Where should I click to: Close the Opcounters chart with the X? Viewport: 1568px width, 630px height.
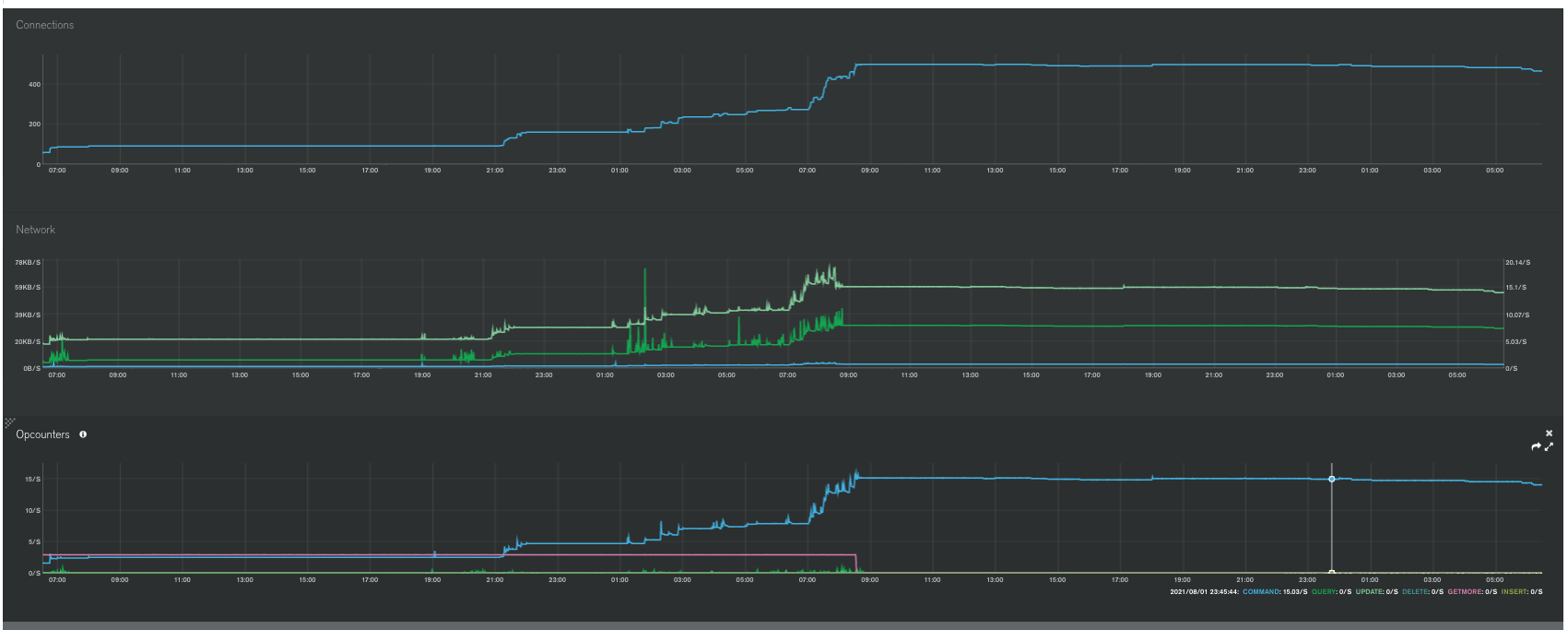point(1549,433)
